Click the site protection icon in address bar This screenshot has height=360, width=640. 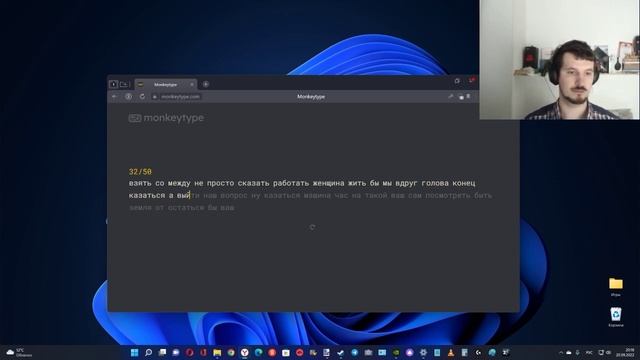(x=461, y=97)
